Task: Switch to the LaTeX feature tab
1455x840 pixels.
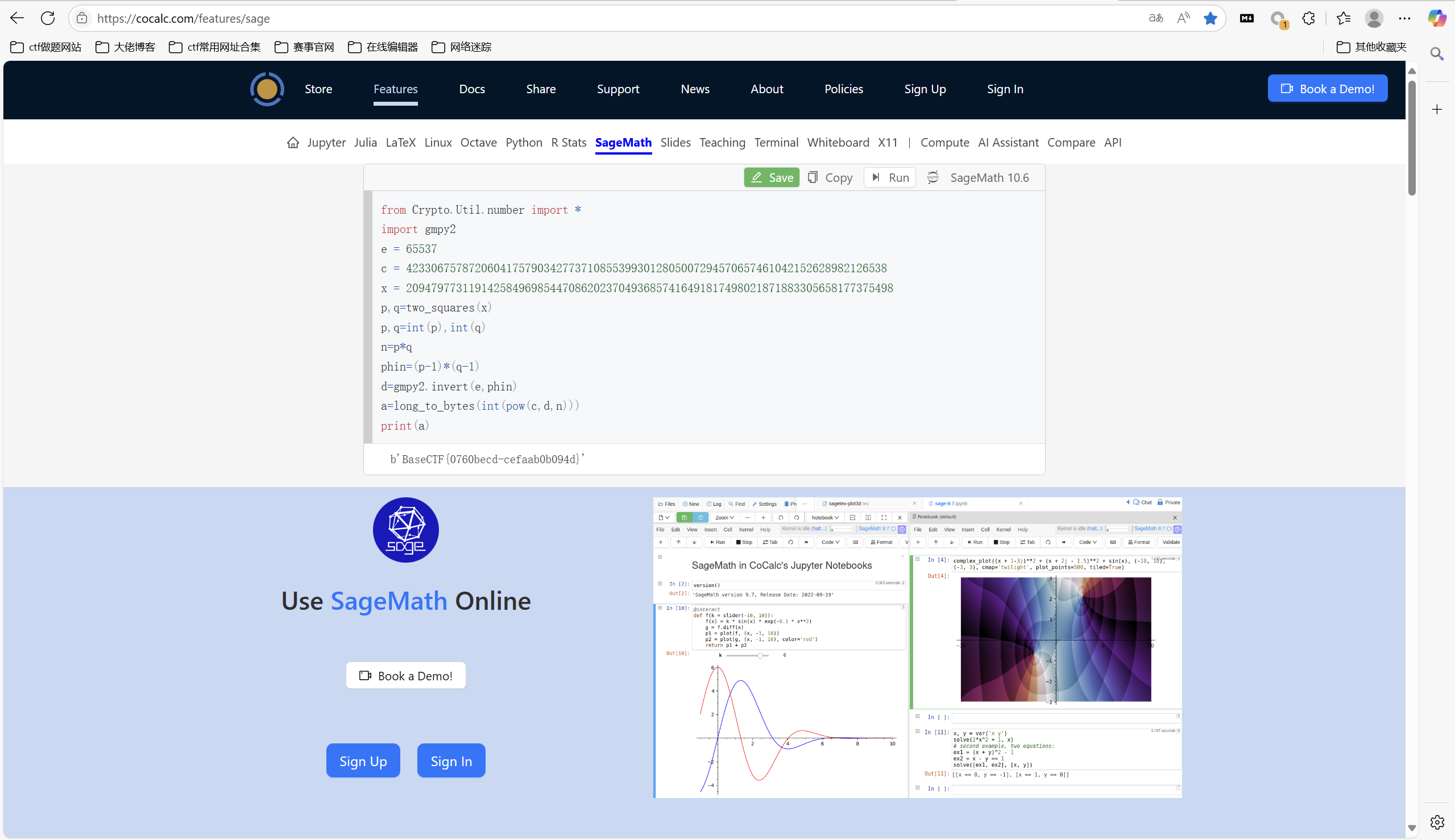Action: 400,143
